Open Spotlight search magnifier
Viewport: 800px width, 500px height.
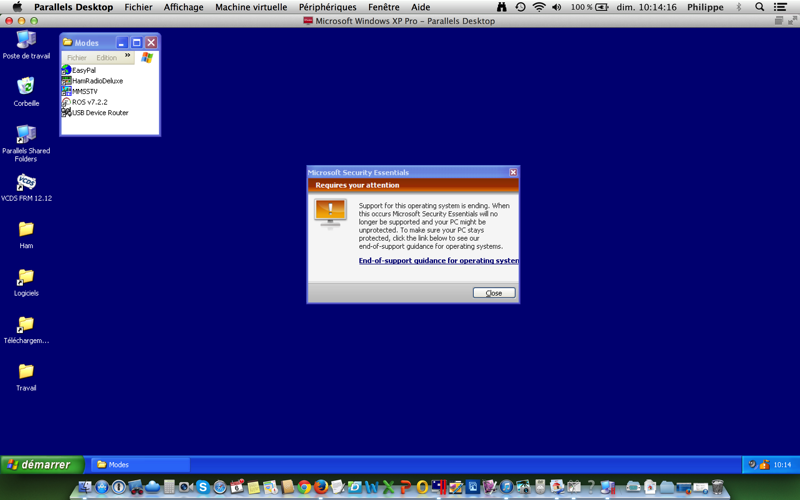759,7
